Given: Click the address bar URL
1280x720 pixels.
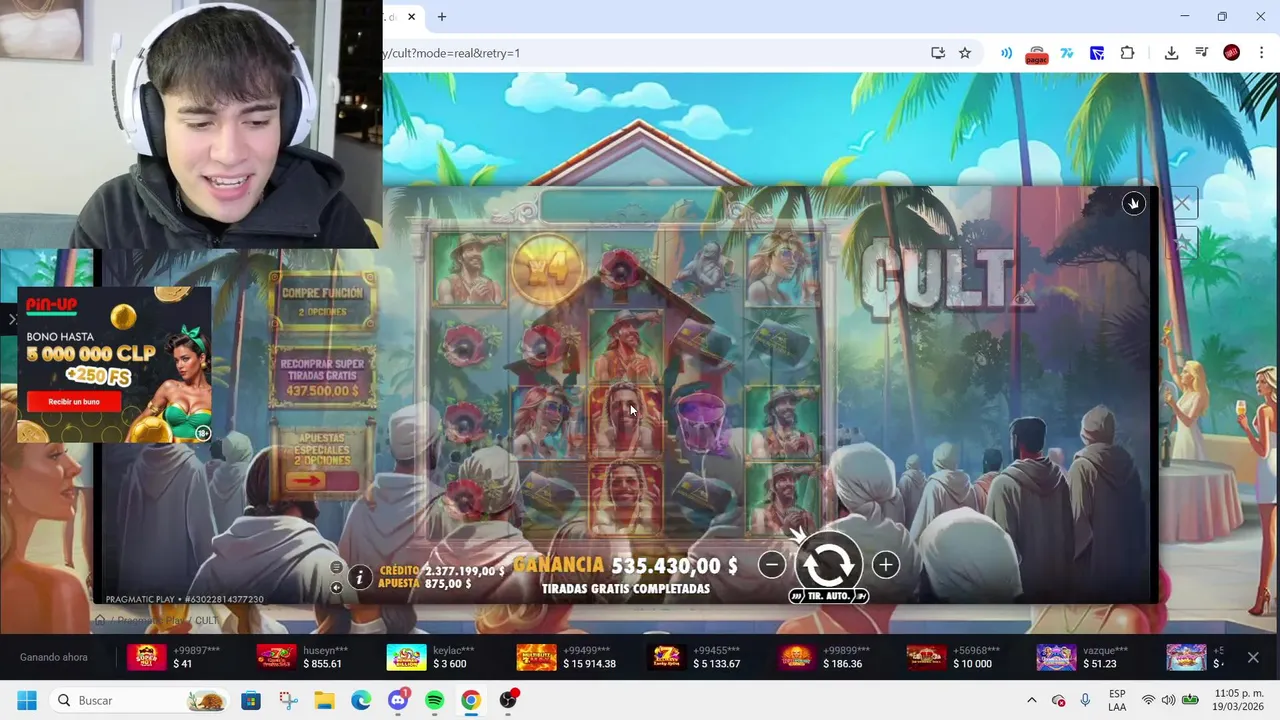Looking at the screenshot, I should (x=450, y=53).
